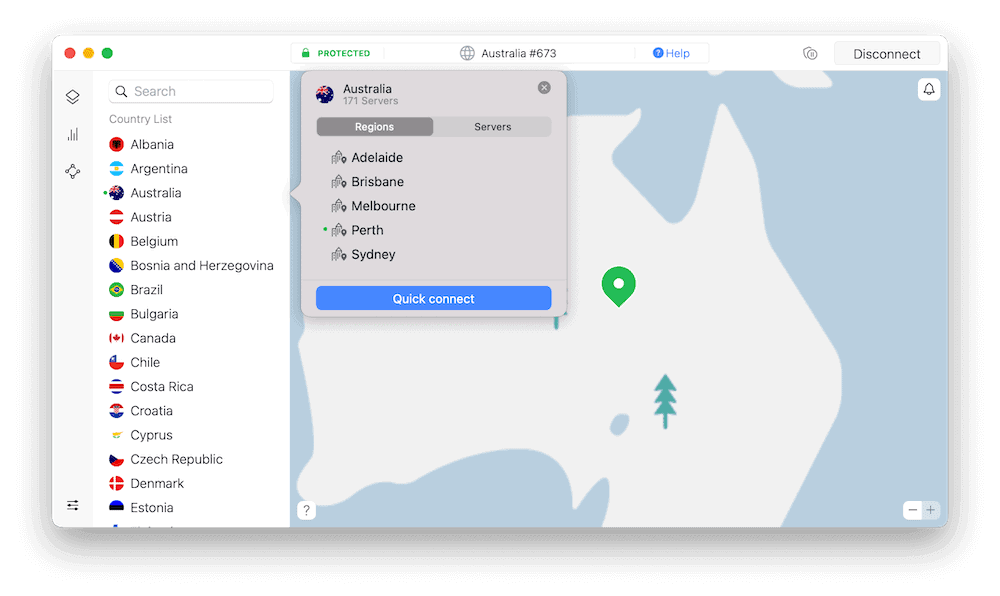Click the green location pin on map
The width and height of the screenshot is (1000, 596).
point(618,286)
